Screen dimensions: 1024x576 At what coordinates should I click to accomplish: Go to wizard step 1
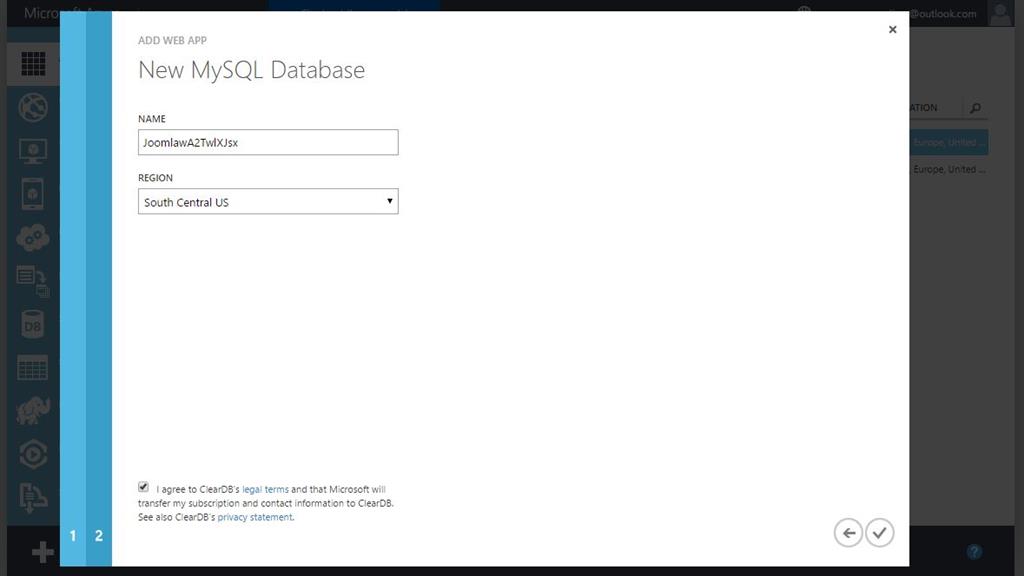click(x=72, y=536)
